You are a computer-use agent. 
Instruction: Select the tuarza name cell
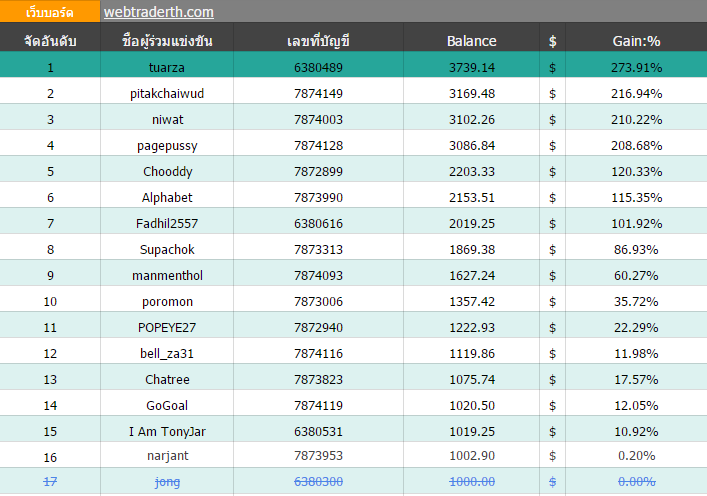167,67
